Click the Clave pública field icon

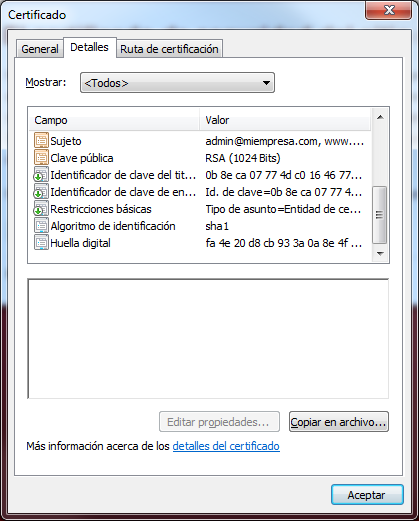click(41, 158)
